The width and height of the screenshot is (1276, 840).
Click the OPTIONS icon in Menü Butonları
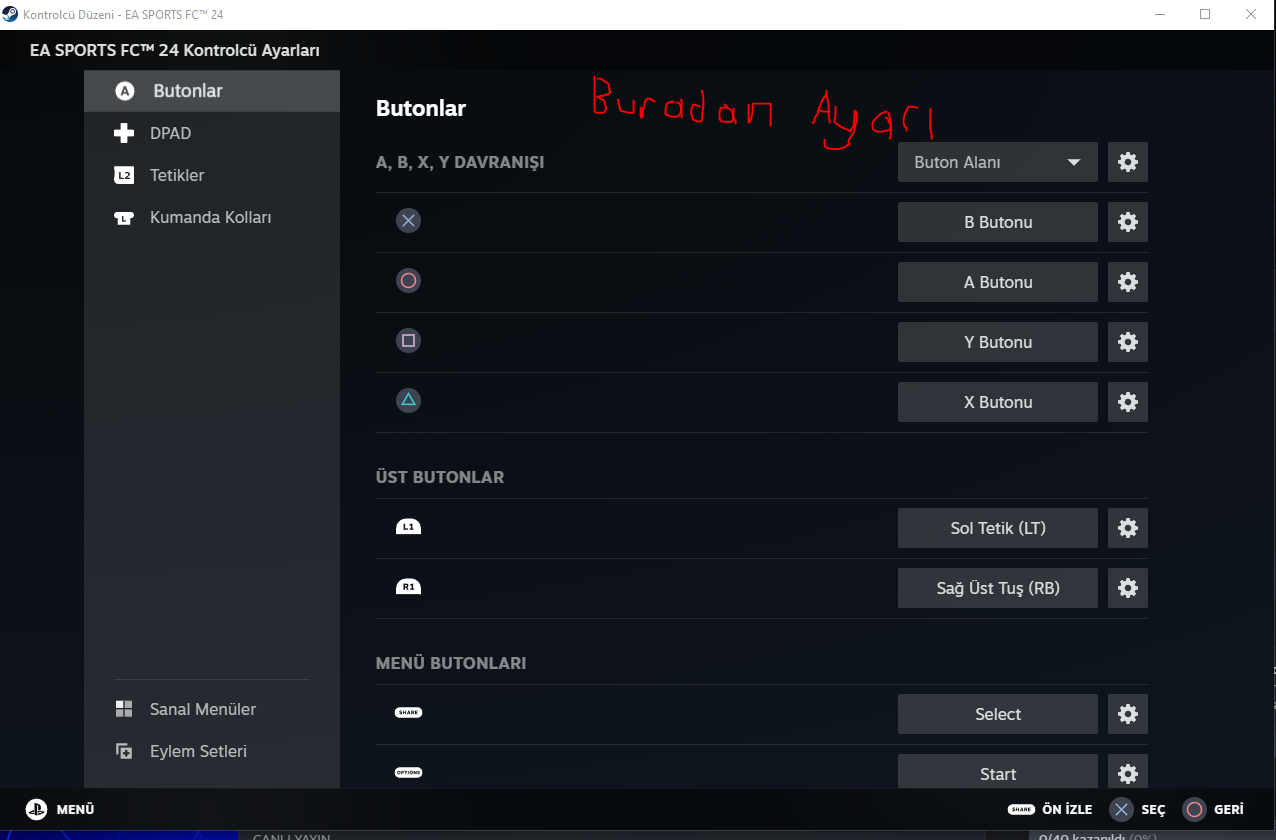(x=408, y=773)
